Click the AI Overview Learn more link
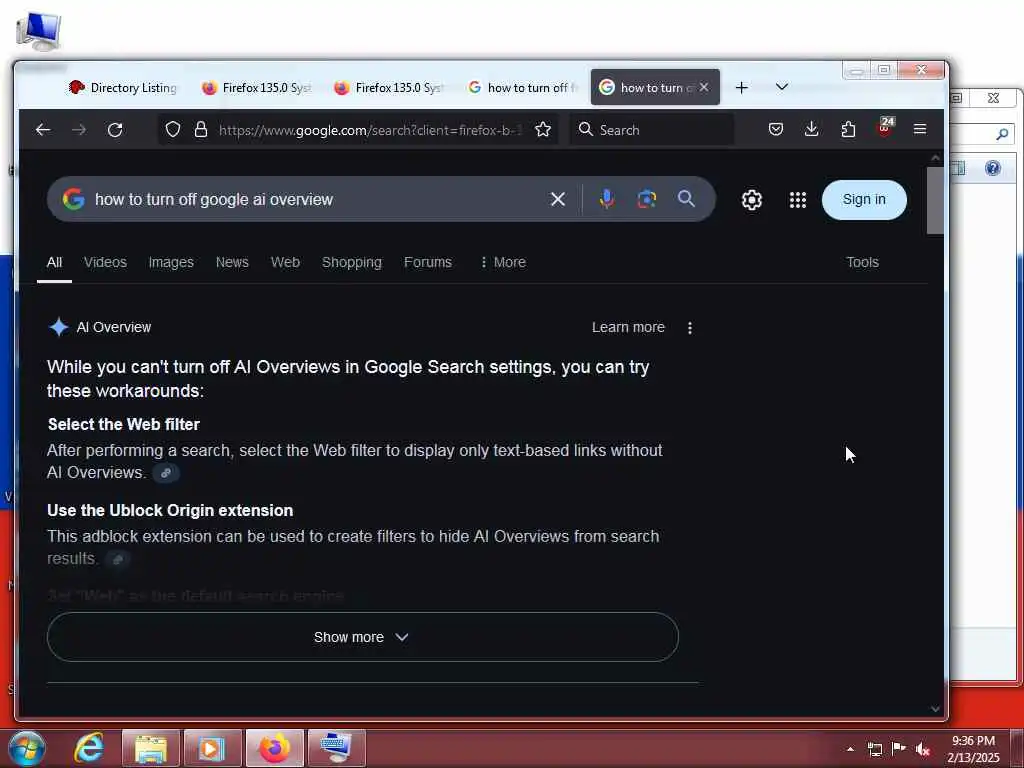 (x=628, y=327)
